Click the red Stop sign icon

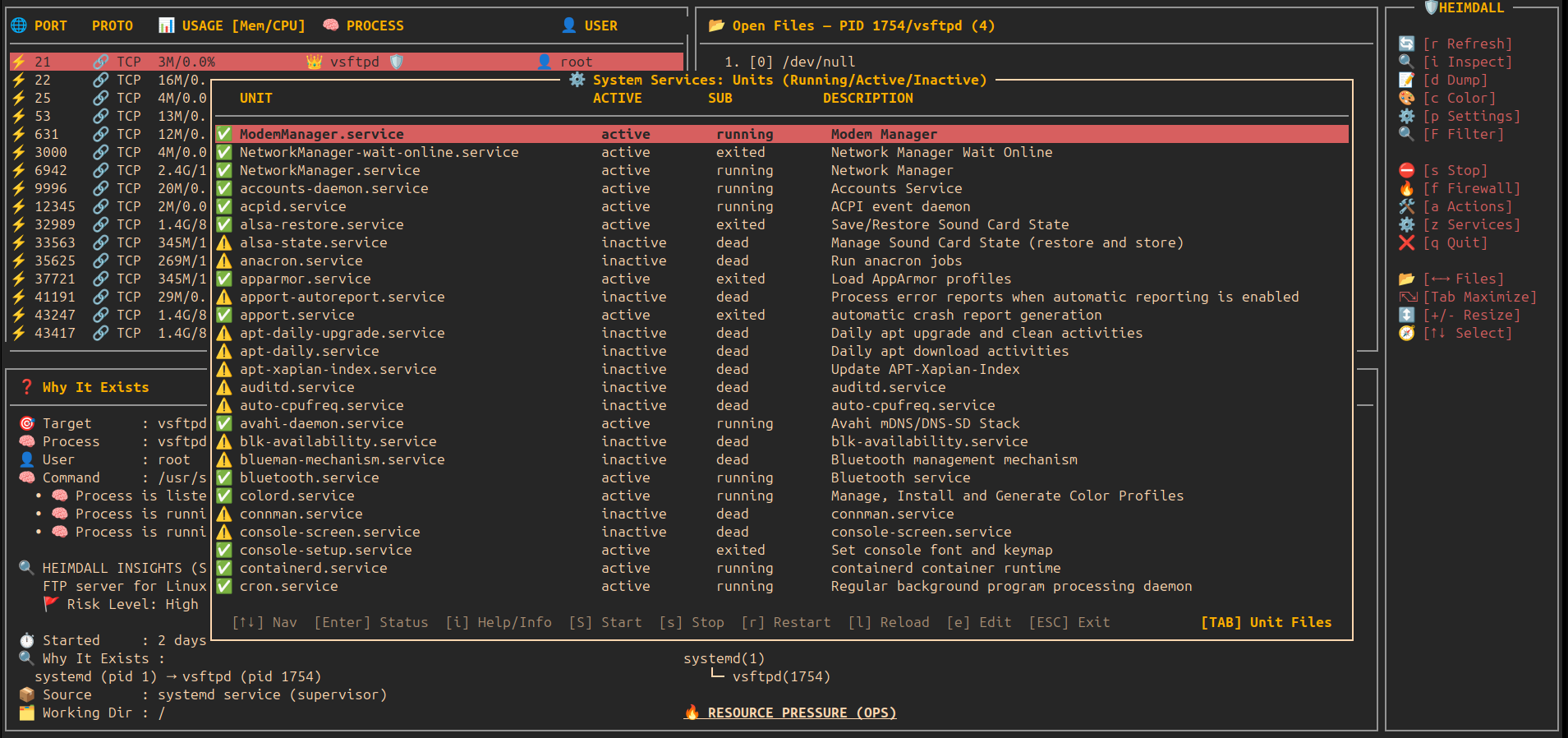1406,170
